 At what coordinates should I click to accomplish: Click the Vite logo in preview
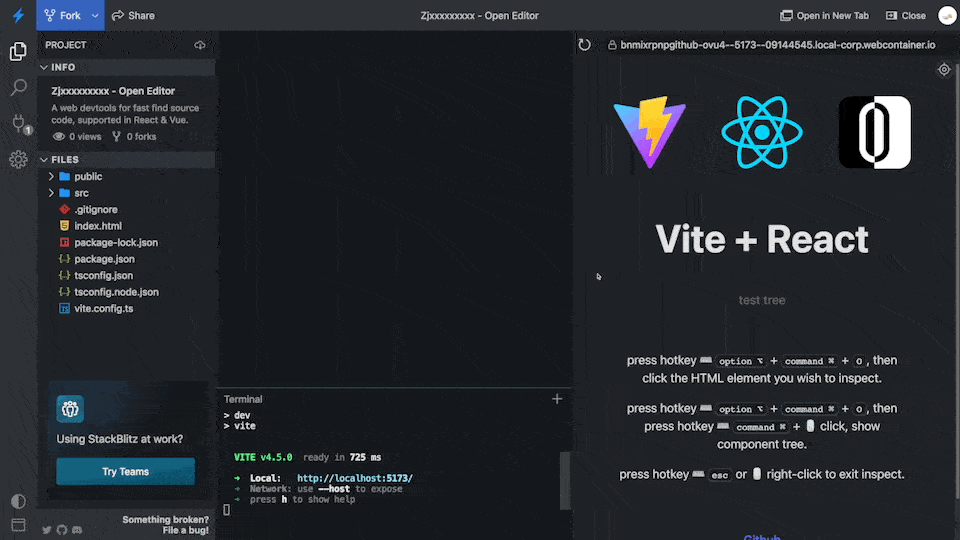coord(650,132)
